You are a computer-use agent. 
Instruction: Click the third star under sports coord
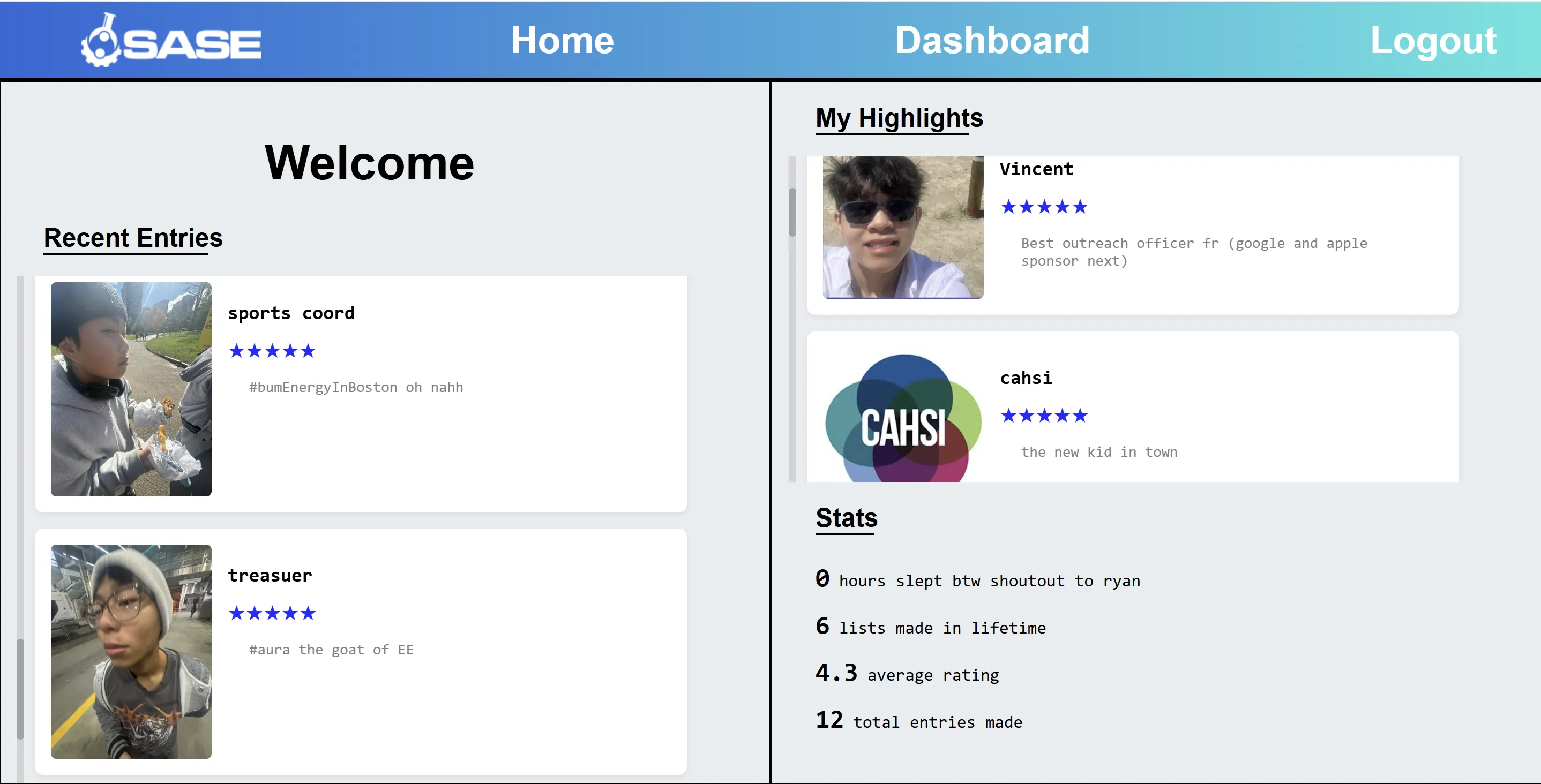[272, 351]
